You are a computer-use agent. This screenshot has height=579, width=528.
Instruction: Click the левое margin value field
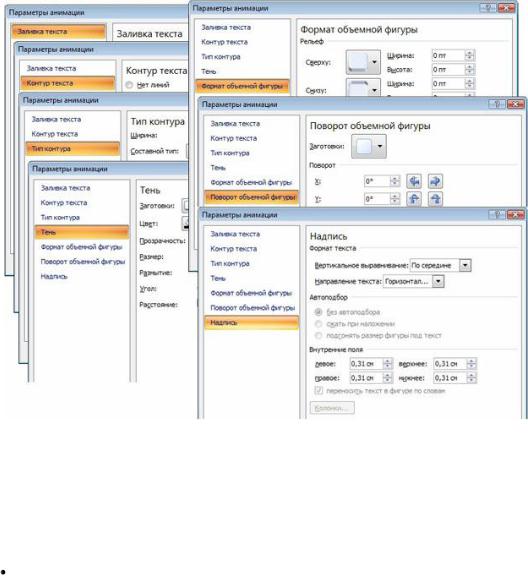(x=367, y=364)
